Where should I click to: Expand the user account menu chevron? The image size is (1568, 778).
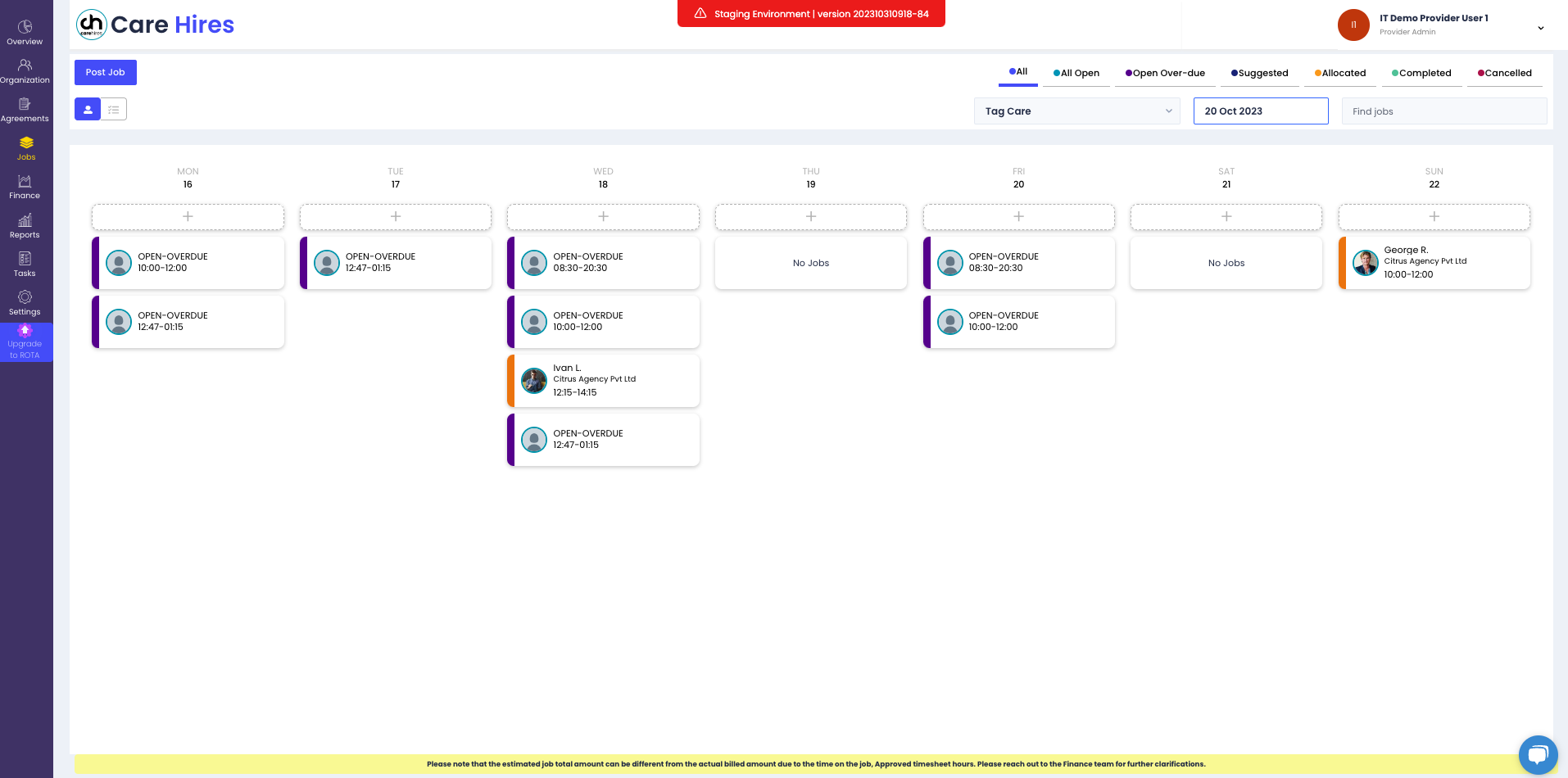tap(1541, 28)
